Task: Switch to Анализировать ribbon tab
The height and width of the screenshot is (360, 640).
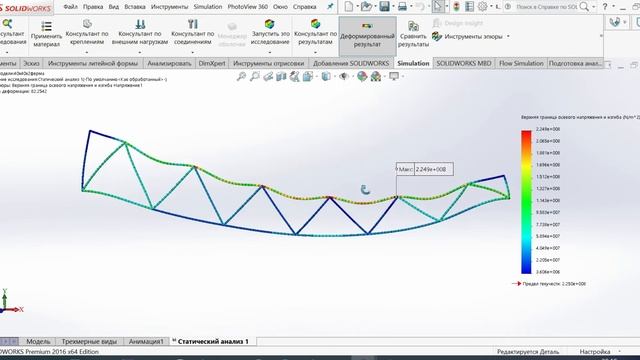Action: point(169,63)
